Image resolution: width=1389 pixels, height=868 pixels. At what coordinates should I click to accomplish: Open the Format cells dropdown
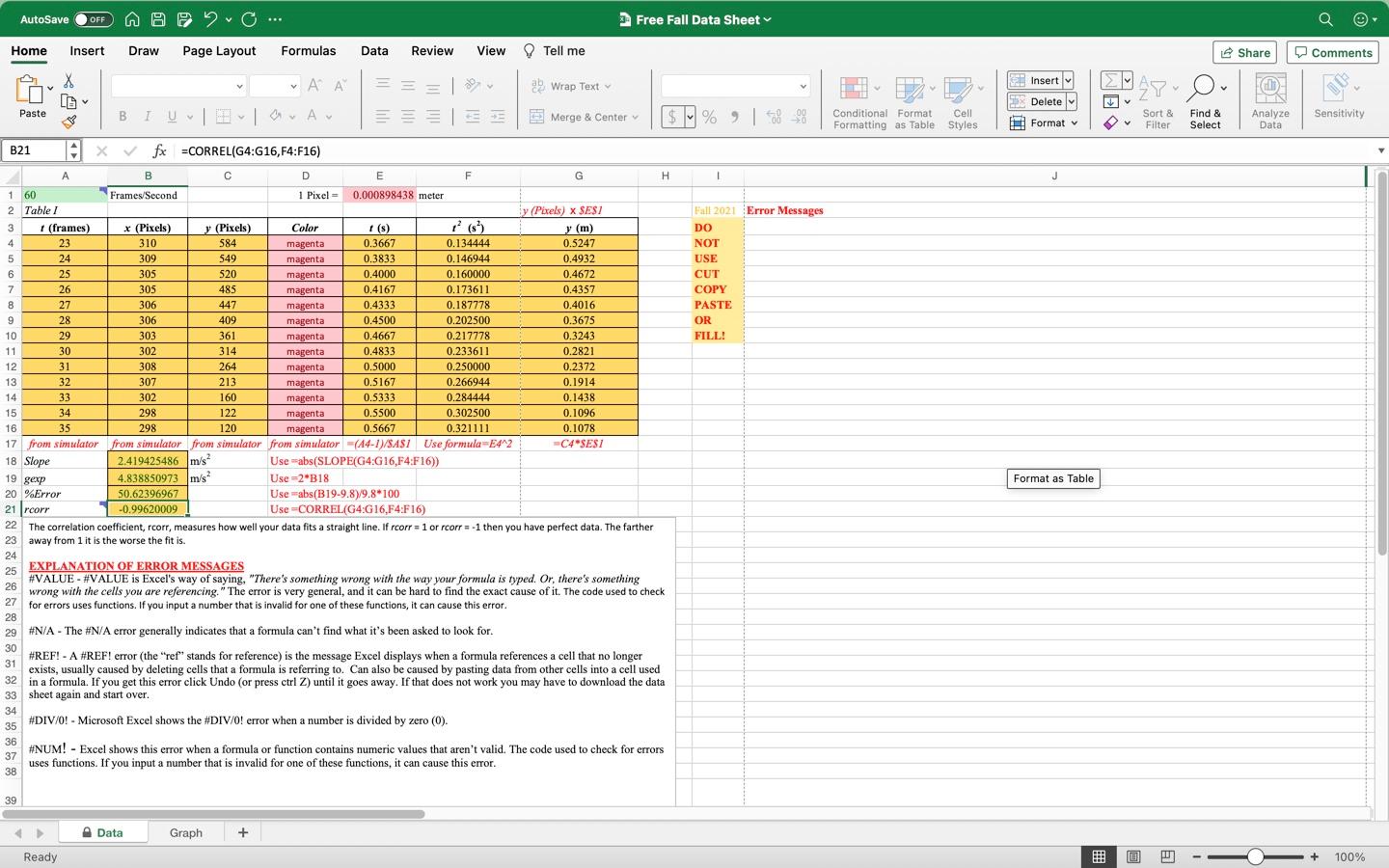[1044, 122]
